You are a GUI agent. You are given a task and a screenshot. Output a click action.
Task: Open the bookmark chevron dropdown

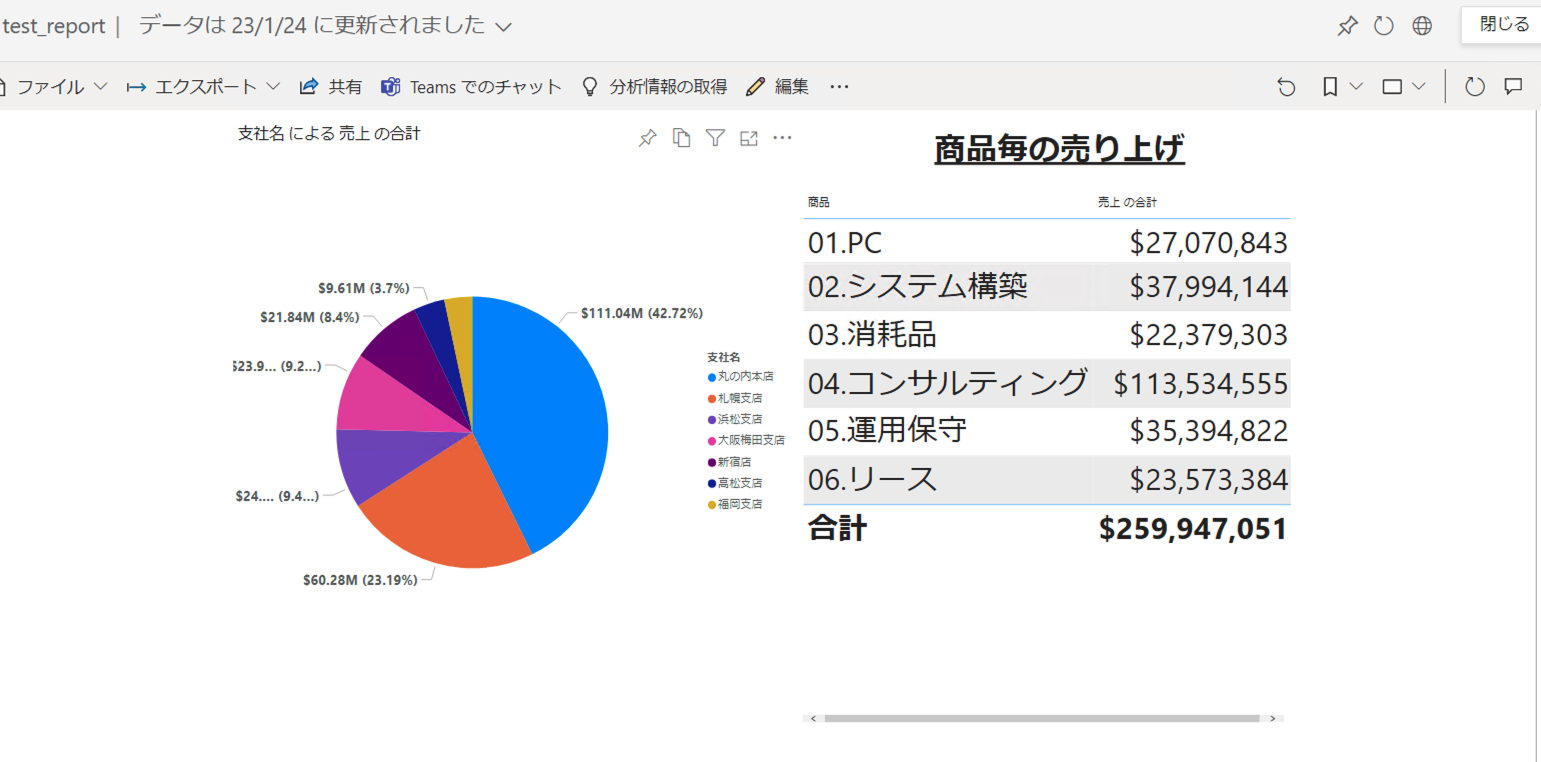pos(1356,87)
